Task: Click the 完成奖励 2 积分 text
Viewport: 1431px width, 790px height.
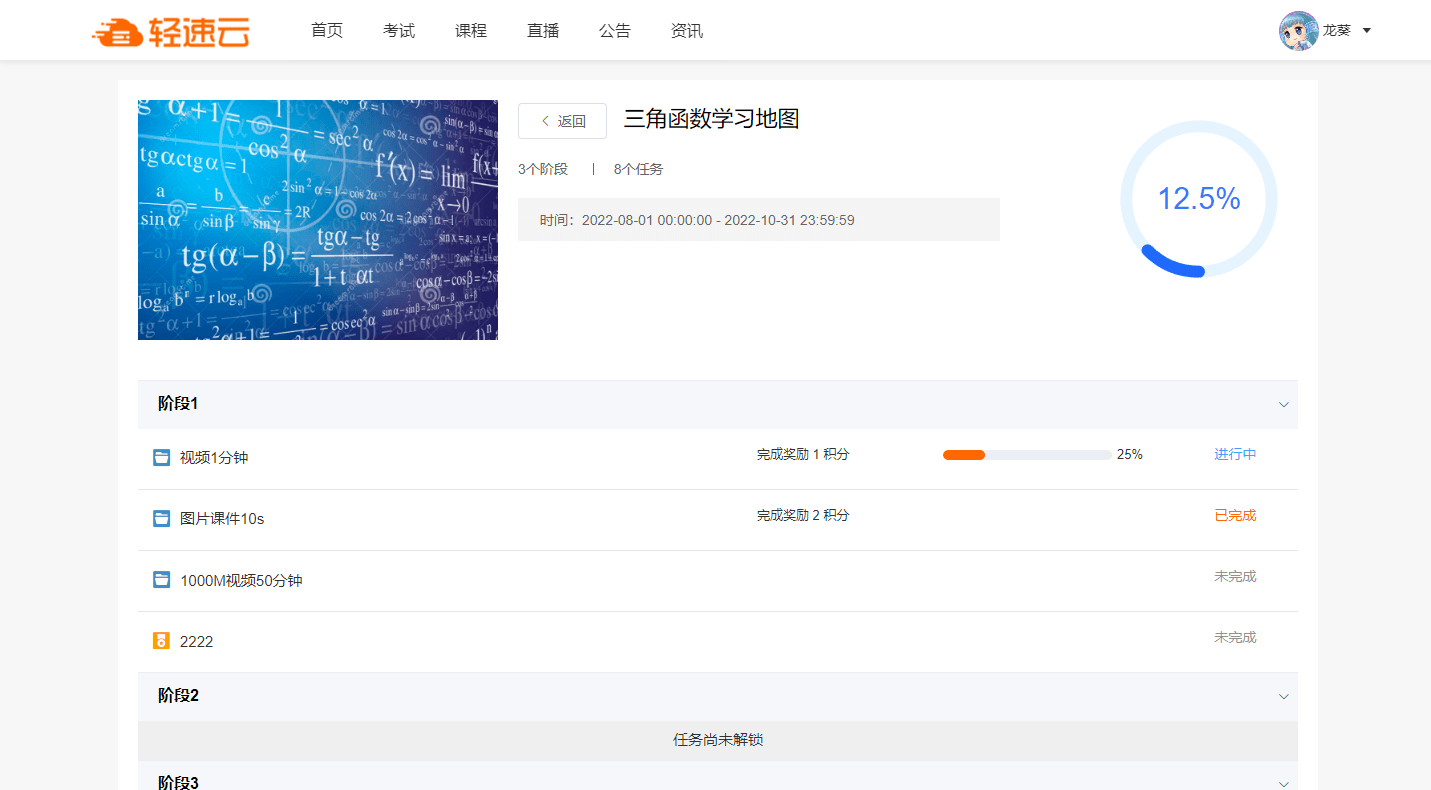Action: point(803,515)
